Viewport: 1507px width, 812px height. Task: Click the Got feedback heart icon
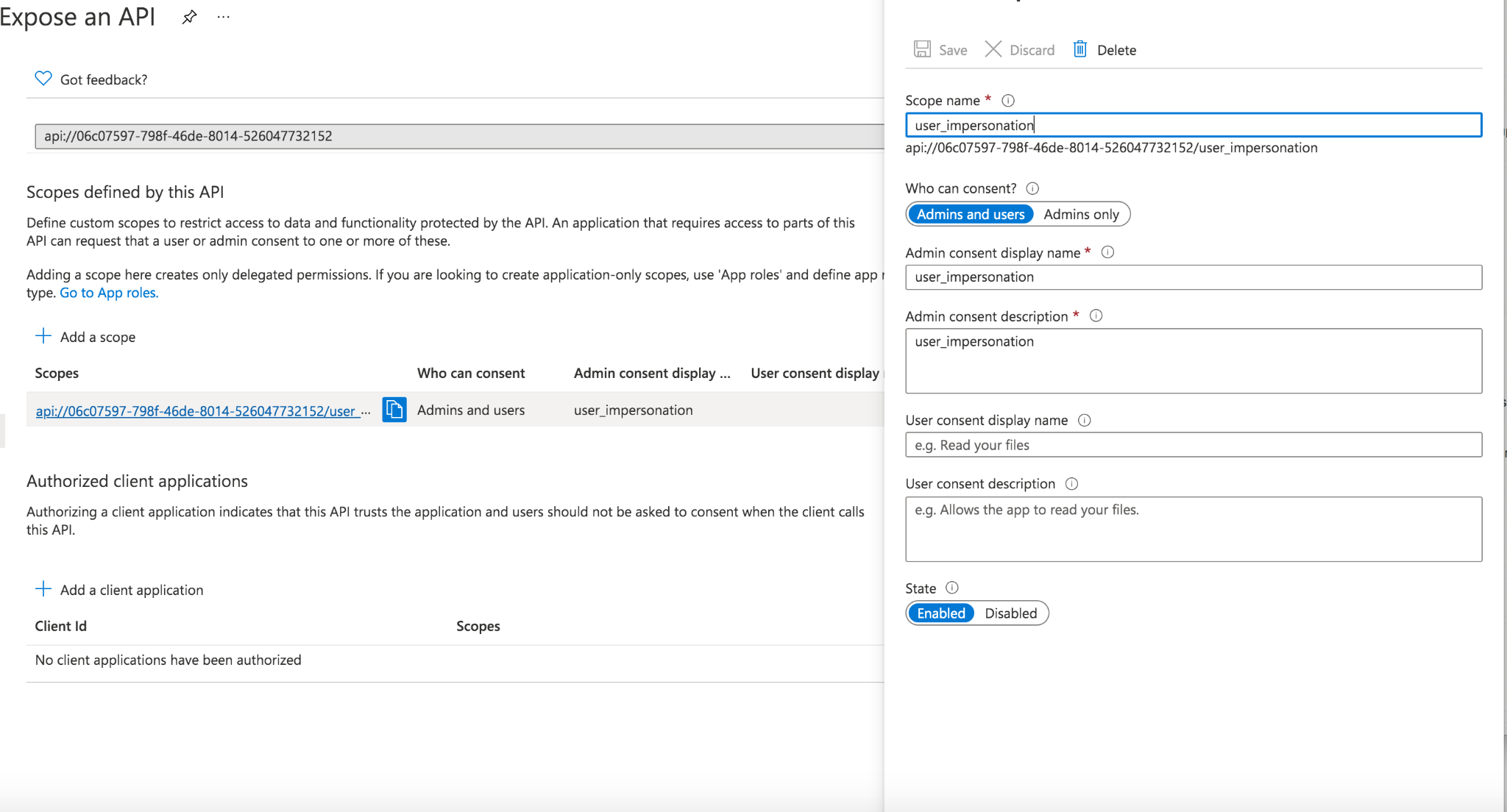(x=43, y=79)
